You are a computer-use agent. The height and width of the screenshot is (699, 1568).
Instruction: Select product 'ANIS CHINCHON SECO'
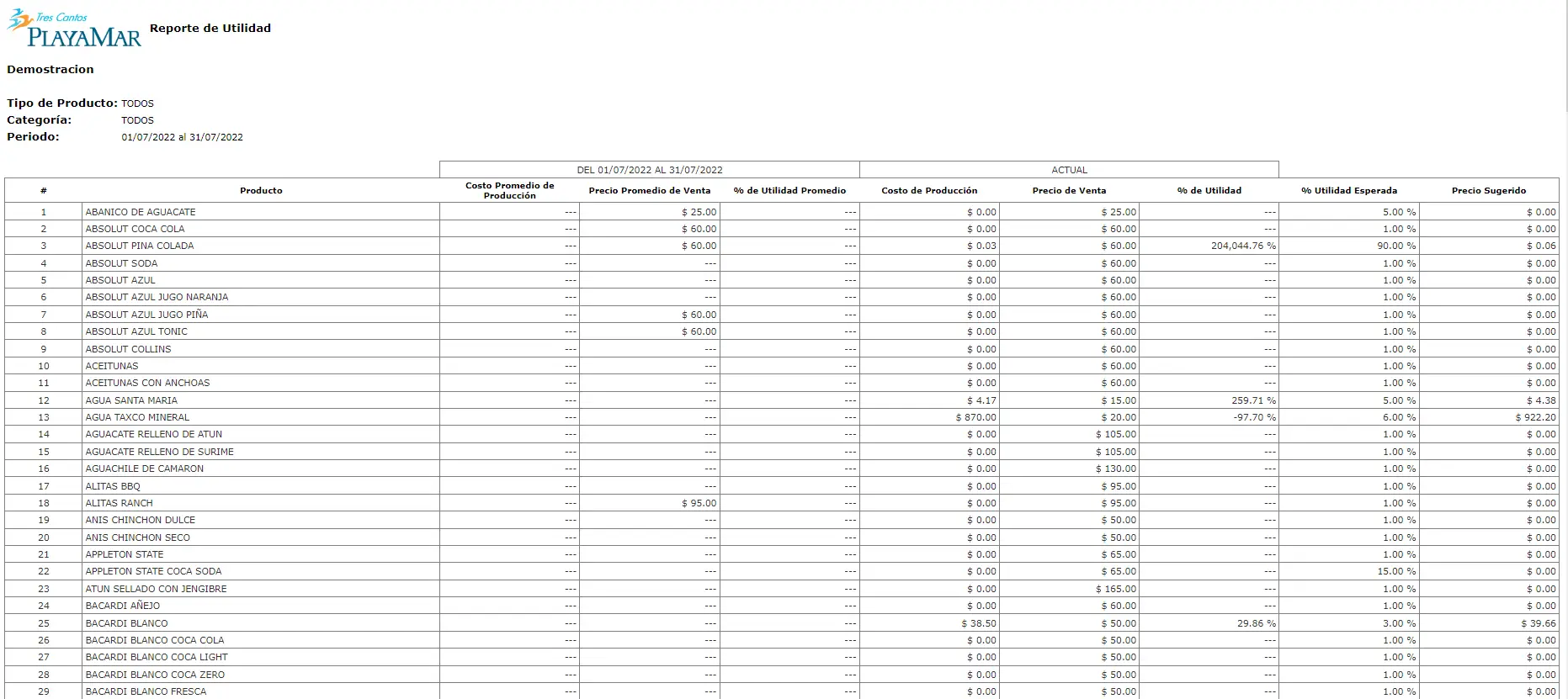tap(138, 537)
